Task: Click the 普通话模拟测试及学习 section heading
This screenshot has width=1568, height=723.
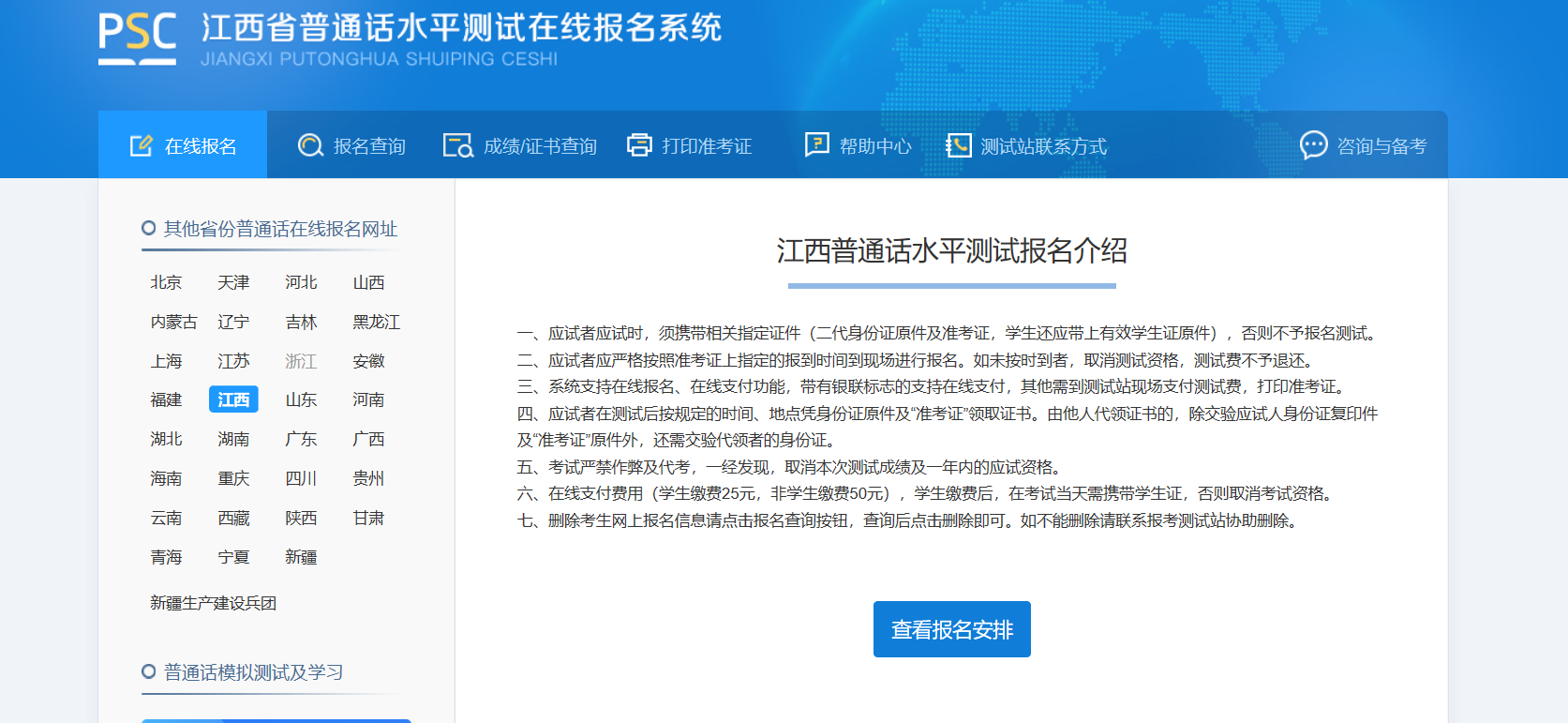Action: tap(253, 672)
